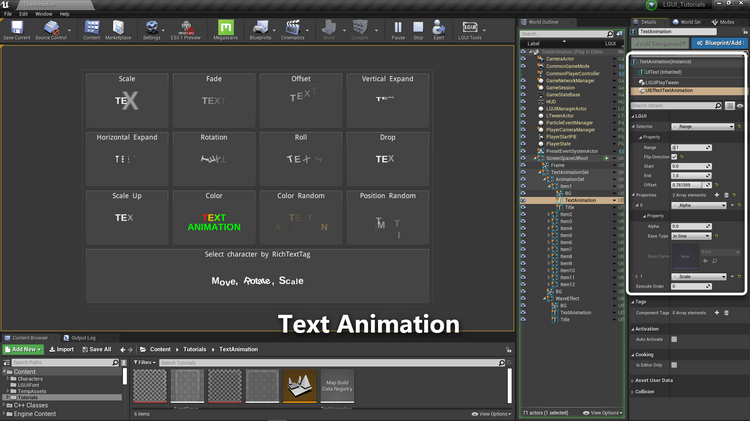This screenshot has width=750, height=421.
Task: Click the Import button
Action: pyautogui.click(x=62, y=350)
